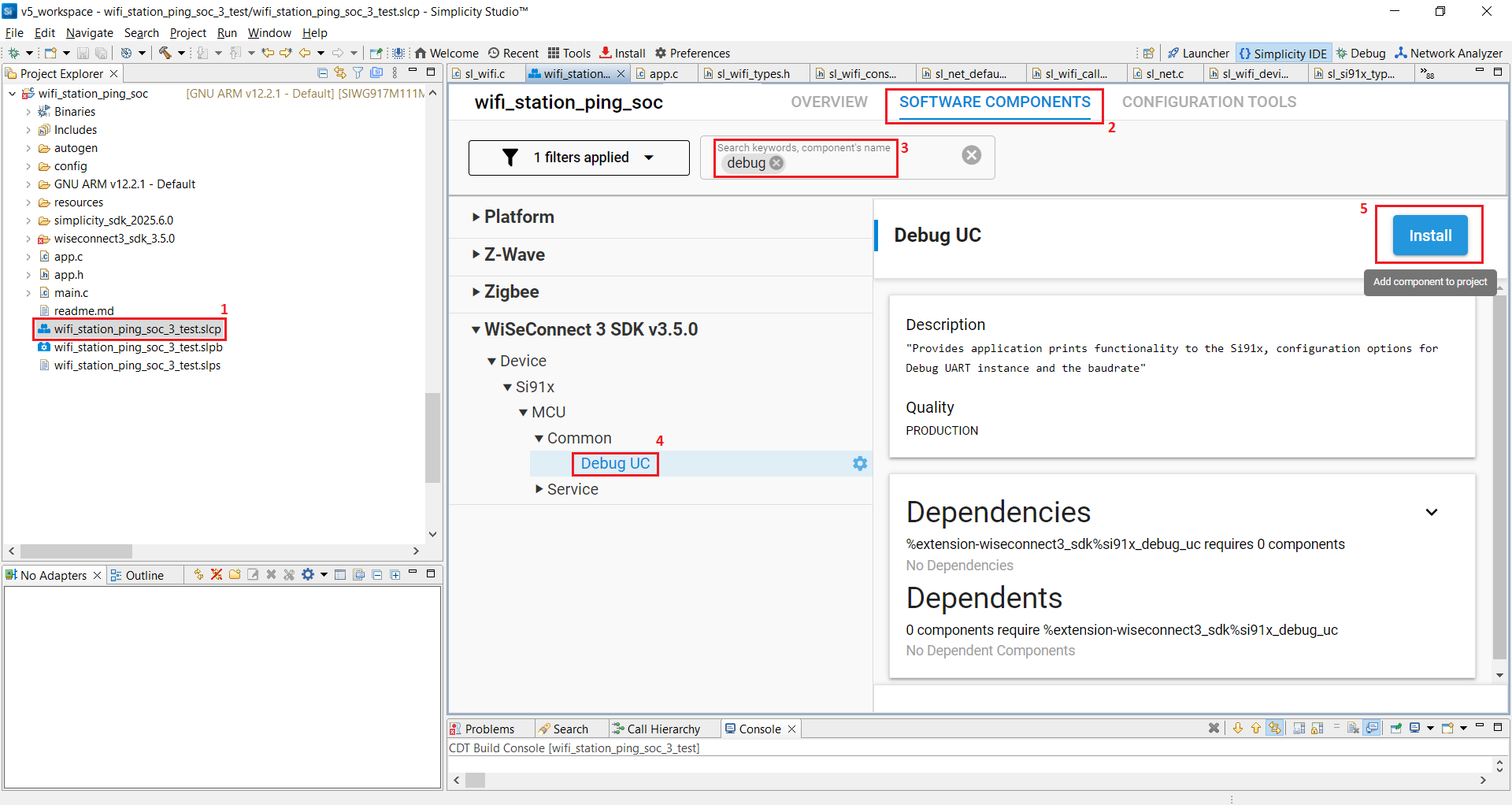The height and width of the screenshot is (805, 1512).
Task: Click the Project Explorer filter funnel icon
Action: (358, 73)
